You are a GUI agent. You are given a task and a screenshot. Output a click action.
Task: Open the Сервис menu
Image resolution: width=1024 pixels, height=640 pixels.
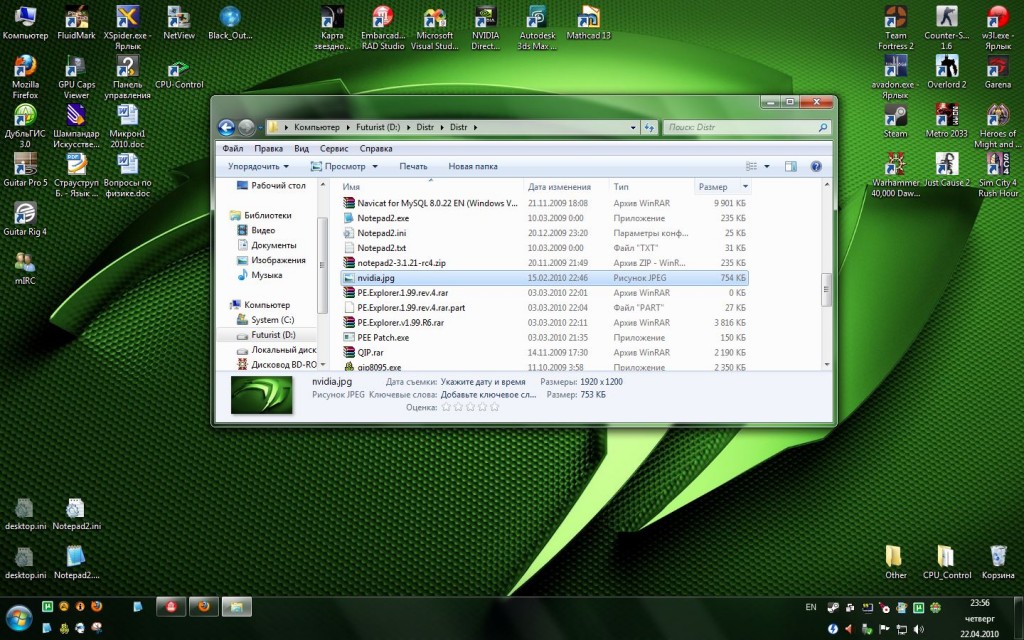pyautogui.click(x=334, y=148)
